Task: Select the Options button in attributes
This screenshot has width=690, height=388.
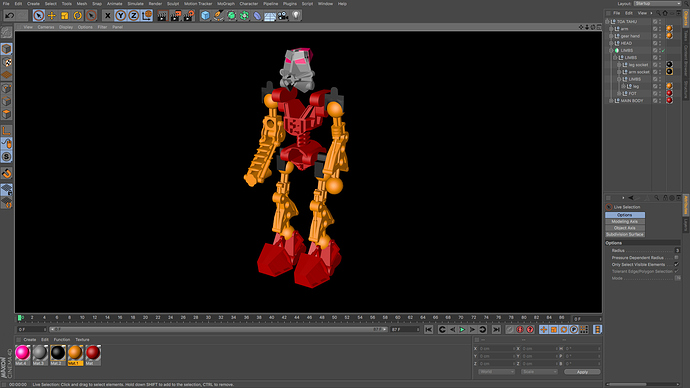Action: click(625, 215)
